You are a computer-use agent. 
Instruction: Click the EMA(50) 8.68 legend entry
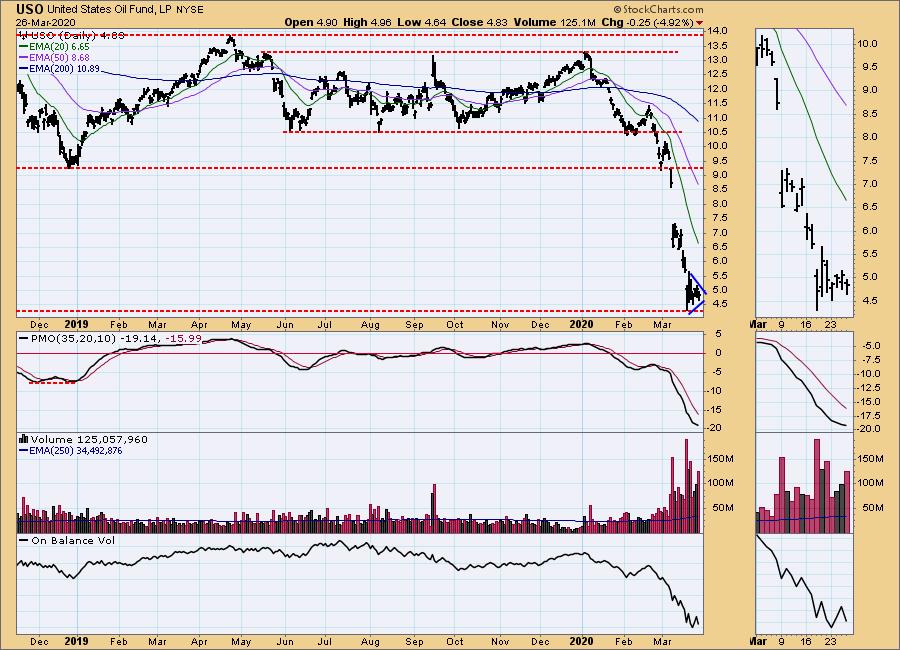55,57
